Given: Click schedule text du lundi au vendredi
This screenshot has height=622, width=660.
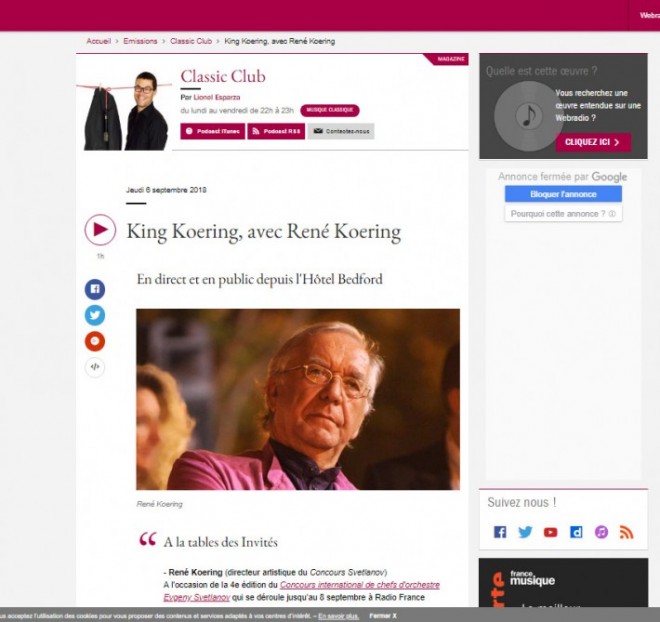Looking at the screenshot, I should click(x=237, y=111).
